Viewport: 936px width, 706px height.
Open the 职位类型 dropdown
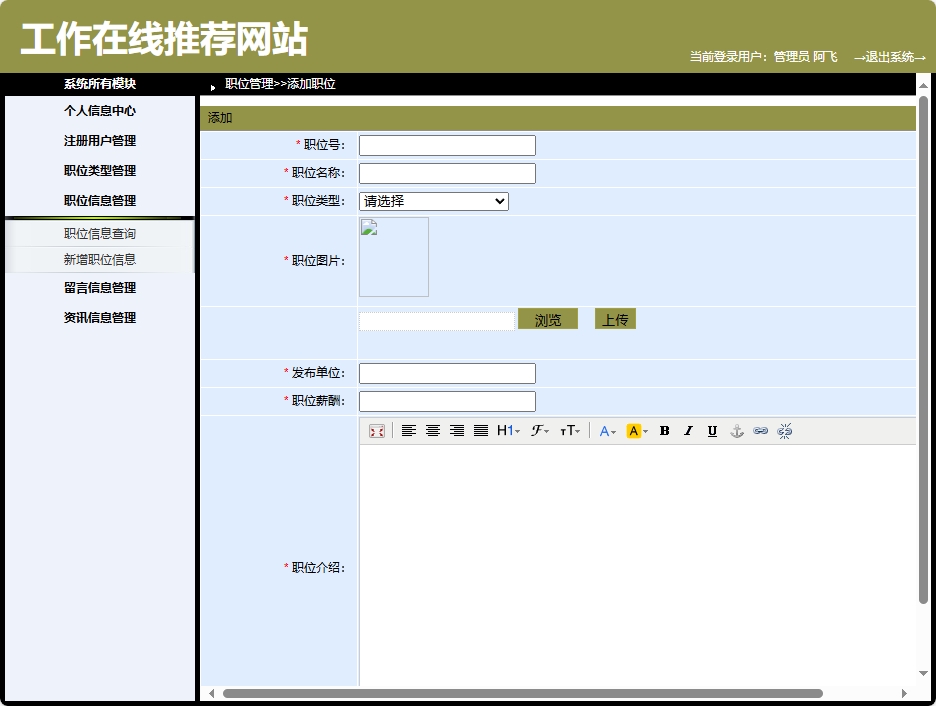433,201
